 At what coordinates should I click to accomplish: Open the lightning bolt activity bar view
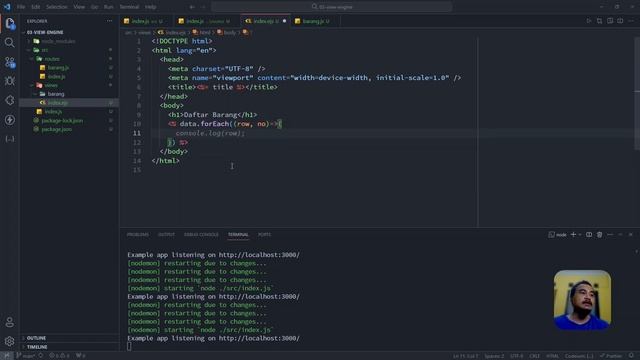10,120
